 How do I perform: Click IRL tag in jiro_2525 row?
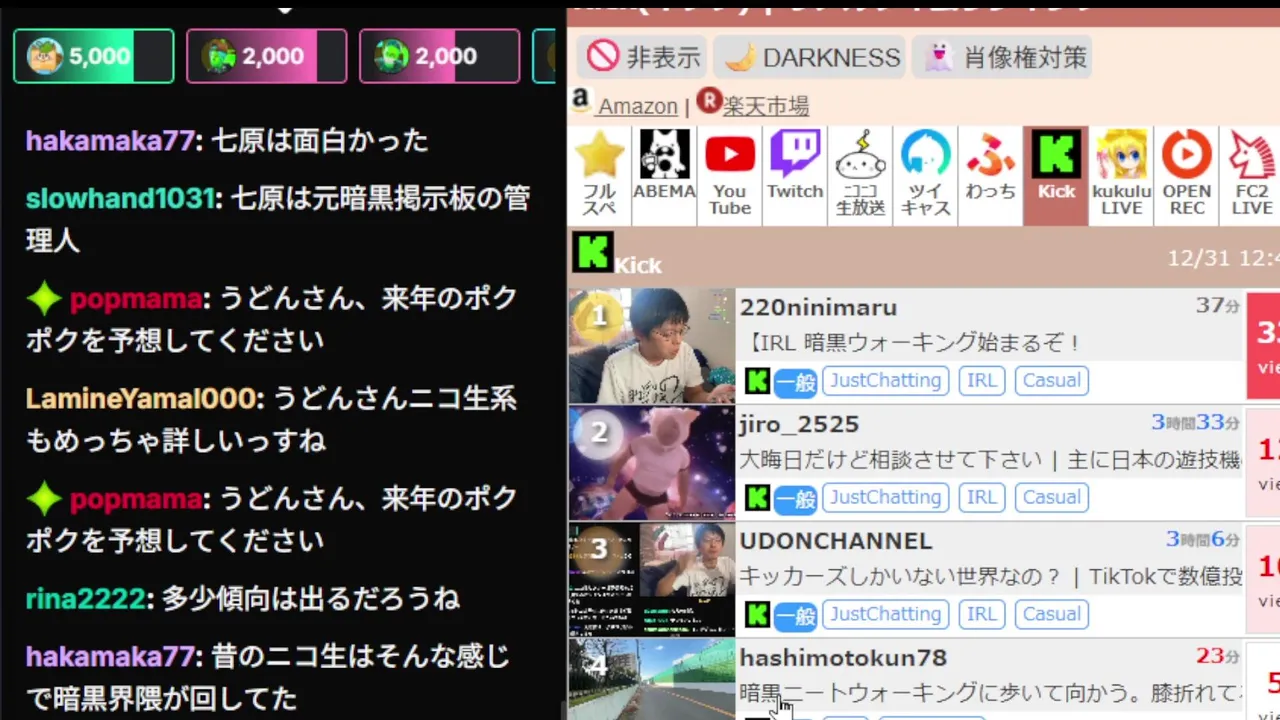point(981,497)
